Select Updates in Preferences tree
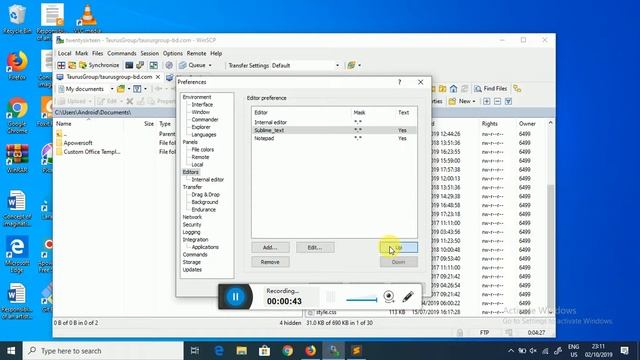 pyautogui.click(x=192, y=269)
